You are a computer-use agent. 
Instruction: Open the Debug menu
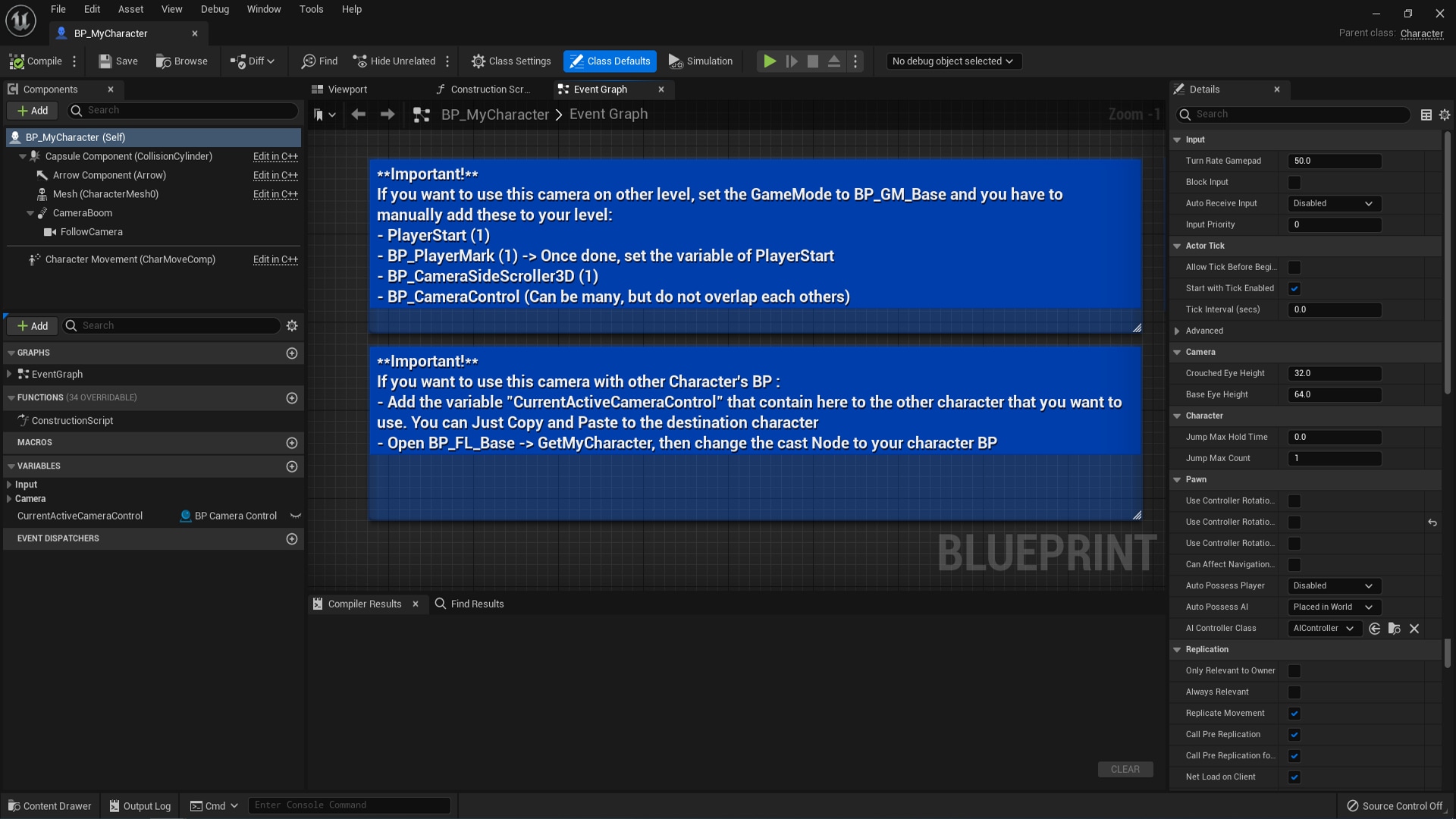click(x=215, y=9)
